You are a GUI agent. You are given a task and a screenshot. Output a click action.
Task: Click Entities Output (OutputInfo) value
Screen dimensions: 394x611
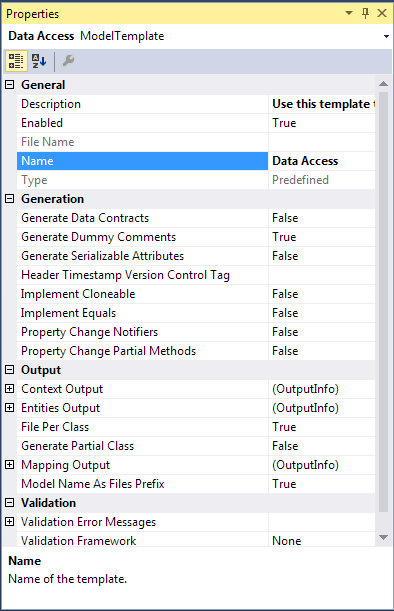pos(322,408)
